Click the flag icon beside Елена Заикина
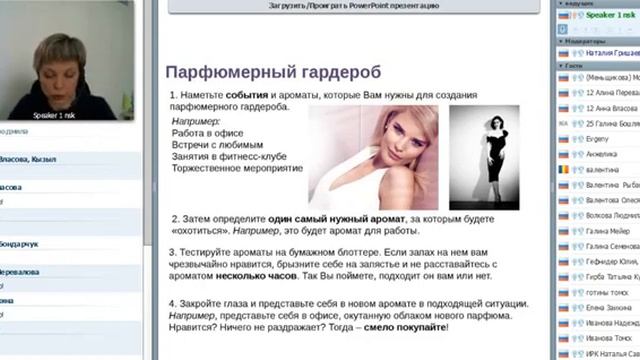Image resolution: width=640 pixels, height=360 pixels. (x=564, y=308)
